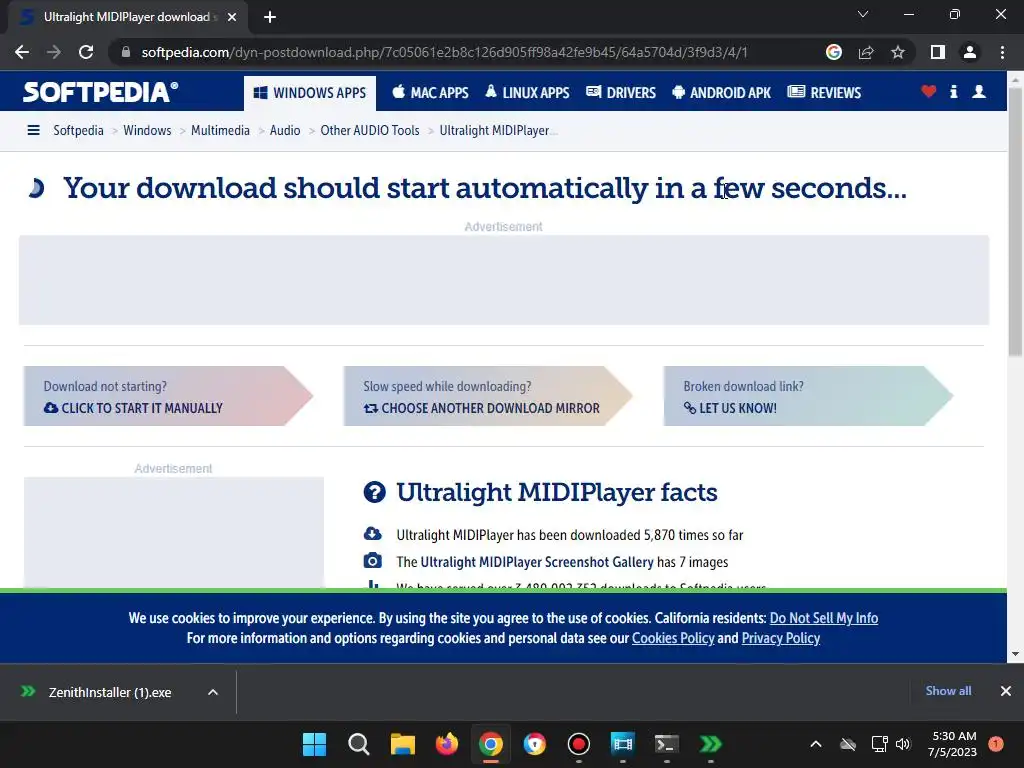Show hidden system tray icons
1024x768 pixels.
(816, 744)
